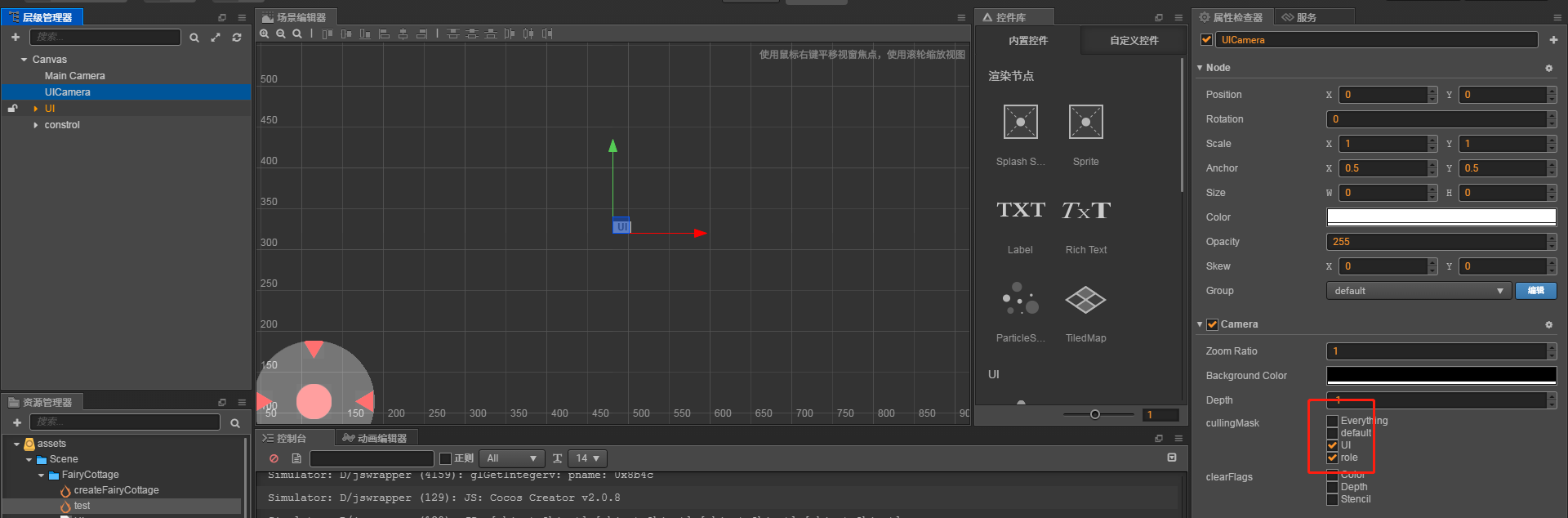Open Camera component gear settings
This screenshot has height=518, width=1568.
1548,324
